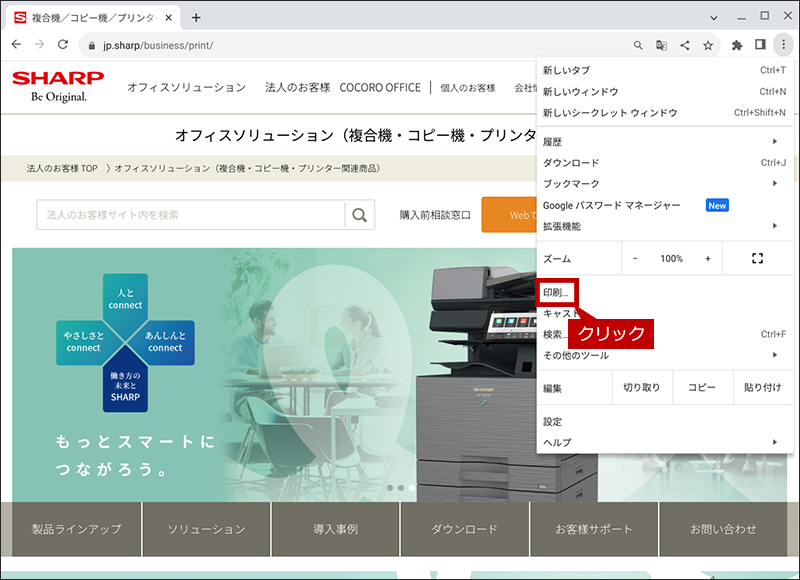Toggle the side panel icon
The height and width of the screenshot is (580, 800).
[760, 45]
